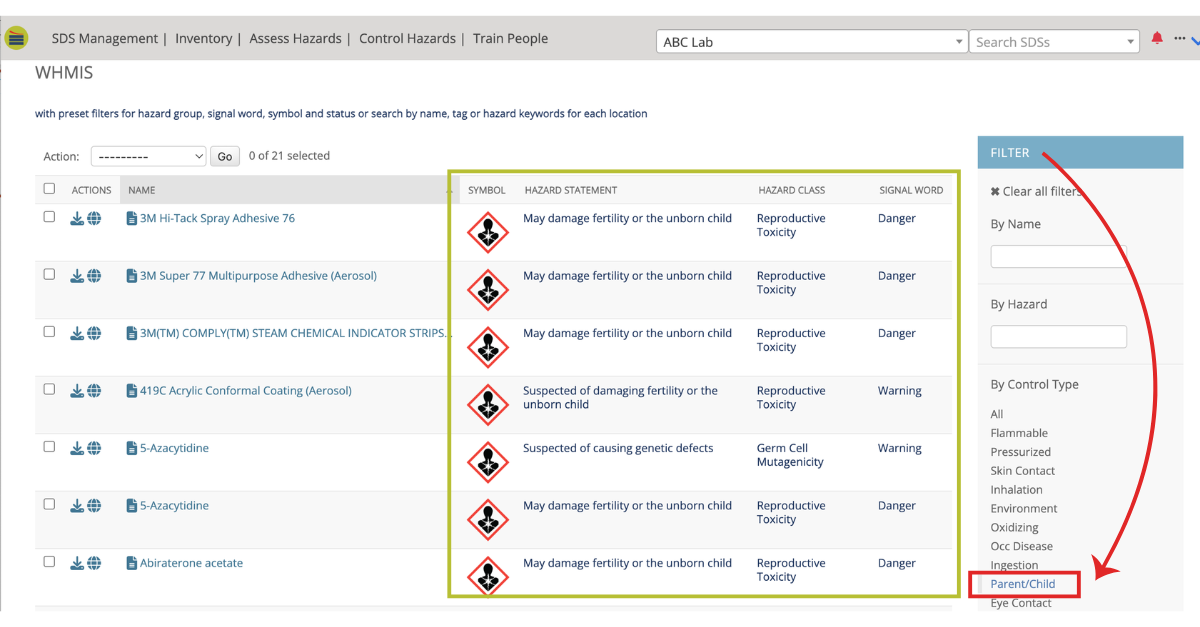The height and width of the screenshot is (627, 1200).
Task: Check the box for 419C Acrylic Conformal Coating
Action: pyautogui.click(x=49, y=389)
